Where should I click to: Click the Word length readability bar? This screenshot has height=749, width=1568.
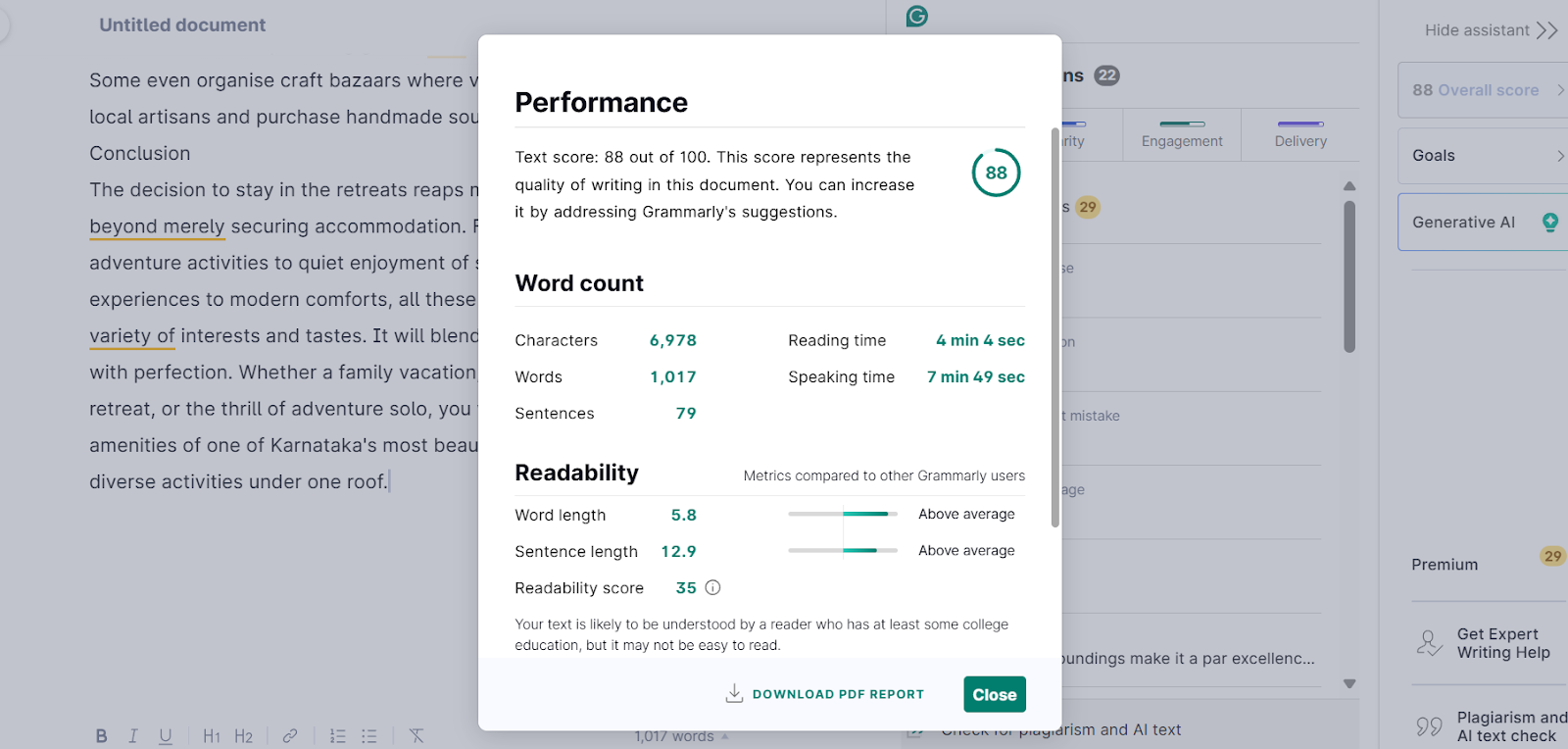(843, 514)
